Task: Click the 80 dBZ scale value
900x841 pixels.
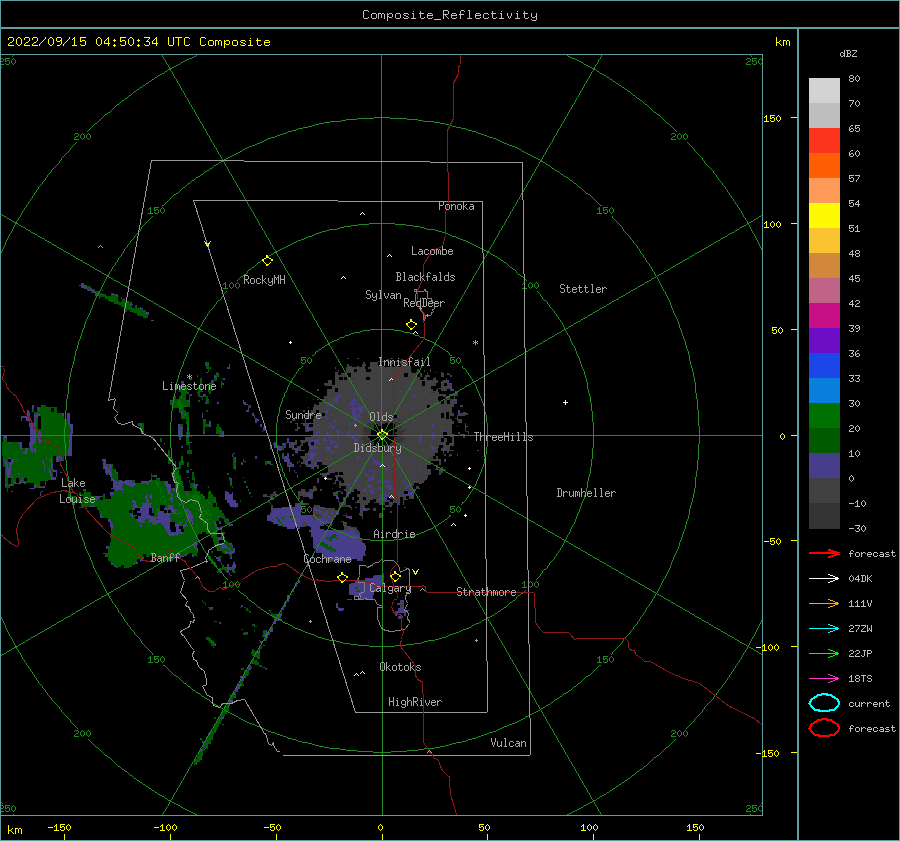Action: (x=854, y=78)
